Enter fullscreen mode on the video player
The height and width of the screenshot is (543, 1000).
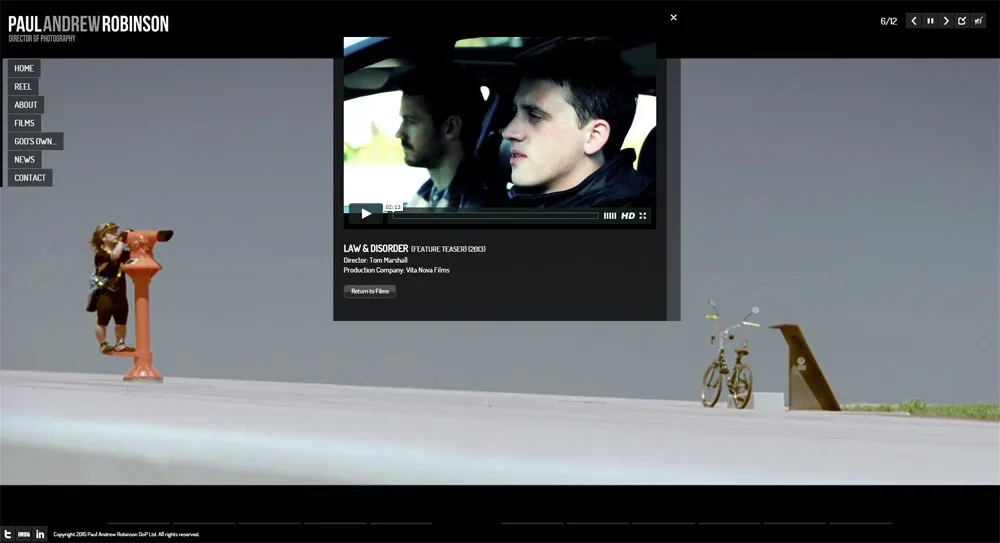[x=643, y=216]
